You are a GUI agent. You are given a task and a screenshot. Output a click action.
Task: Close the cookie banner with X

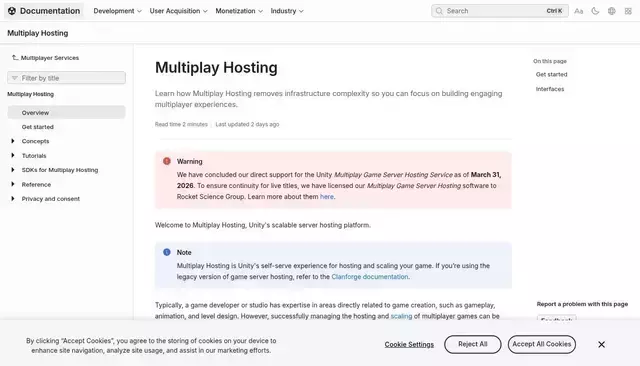[601, 344]
